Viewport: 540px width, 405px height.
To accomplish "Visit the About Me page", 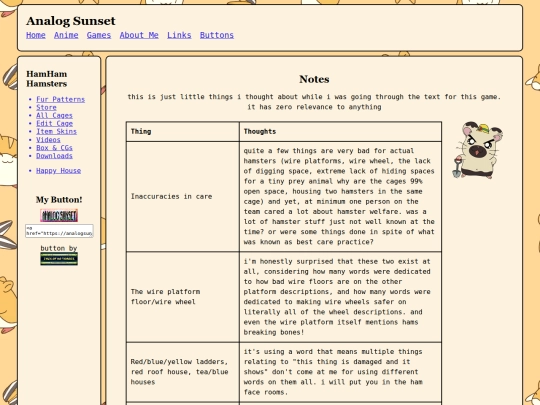I will click(139, 35).
